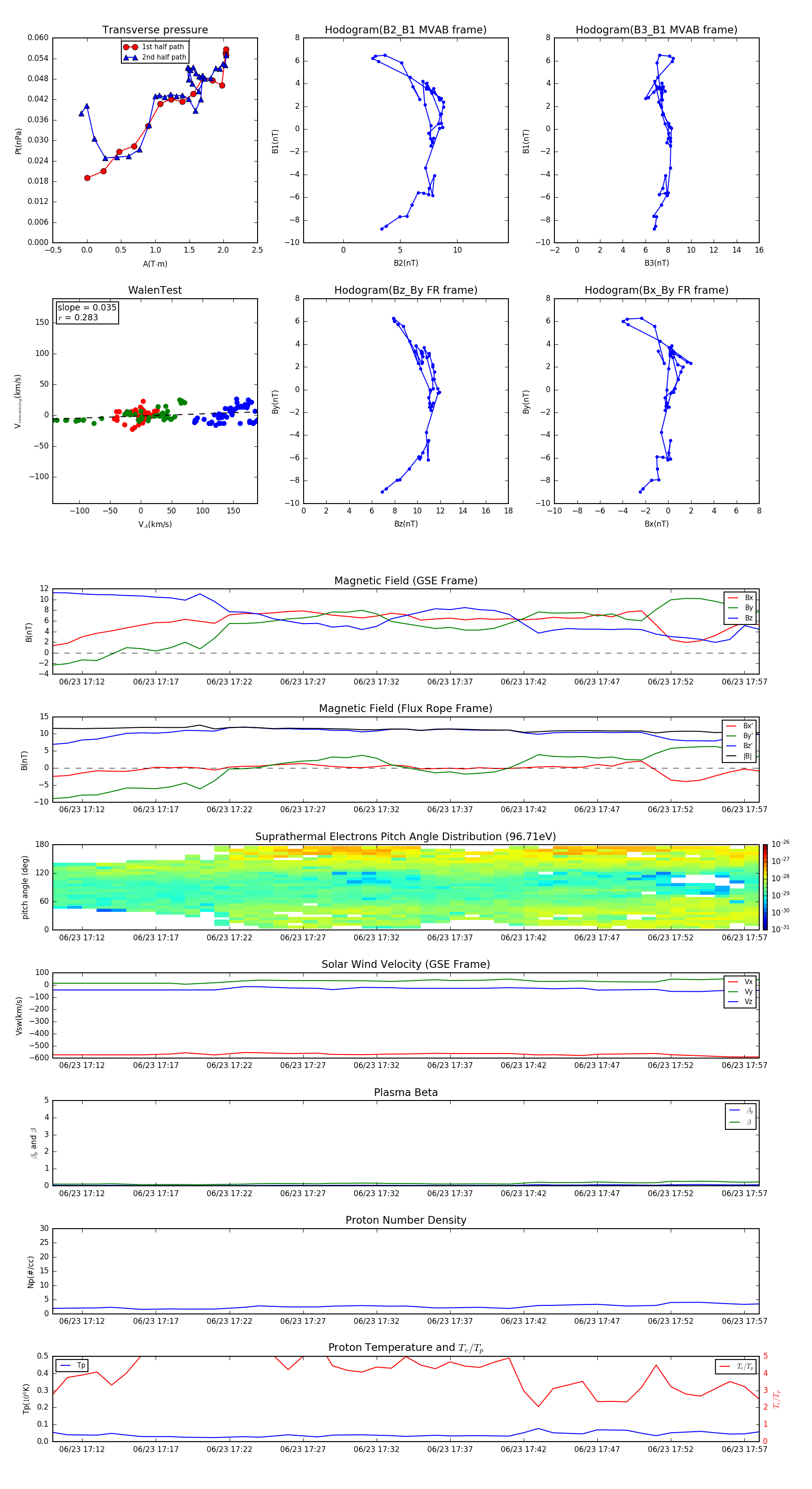Click the '10^-26' colorbar tick label
Viewport: 812px width, 1489px height.
[781, 844]
